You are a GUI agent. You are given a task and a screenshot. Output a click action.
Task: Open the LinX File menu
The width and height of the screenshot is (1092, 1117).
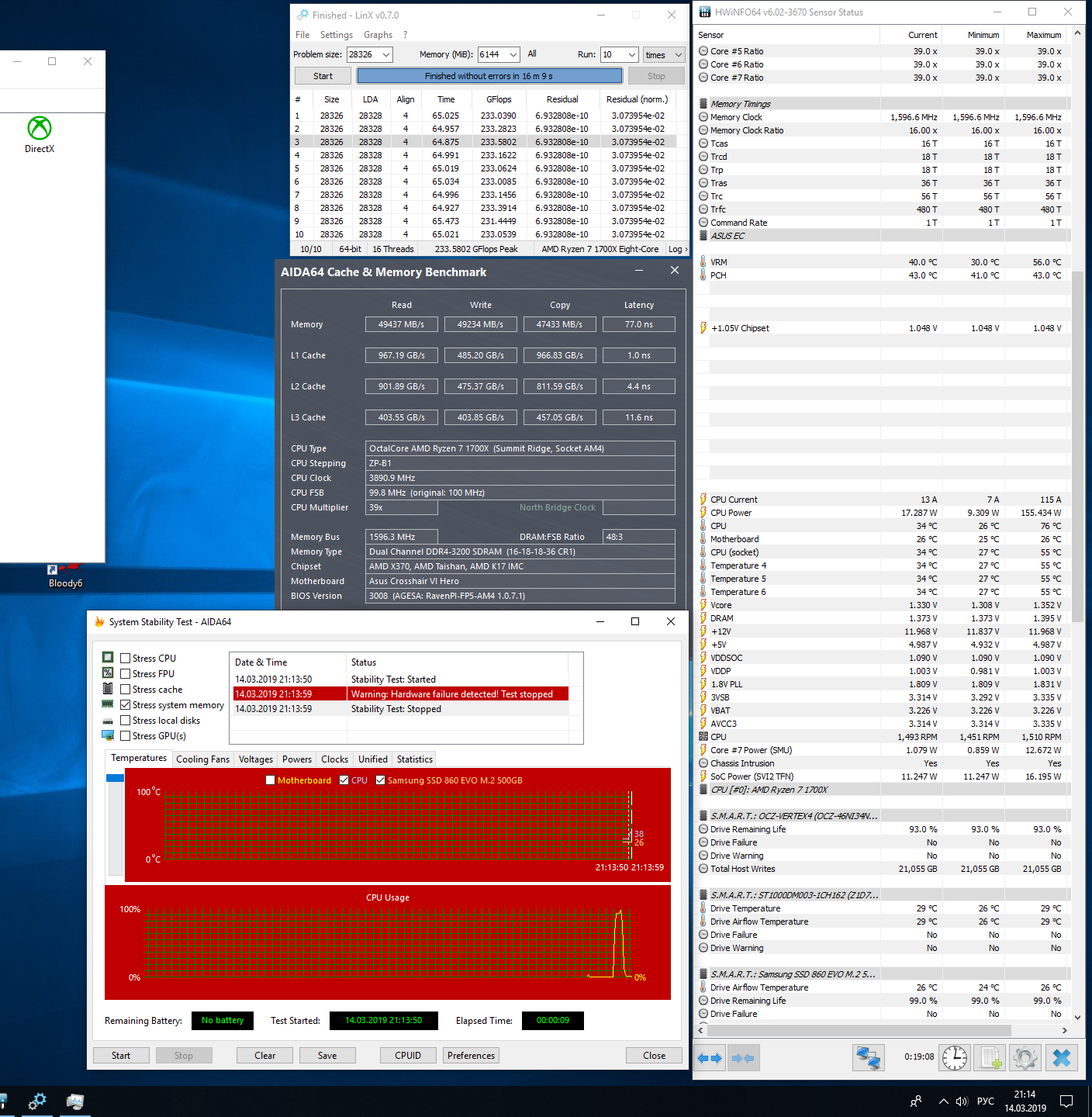coord(302,35)
